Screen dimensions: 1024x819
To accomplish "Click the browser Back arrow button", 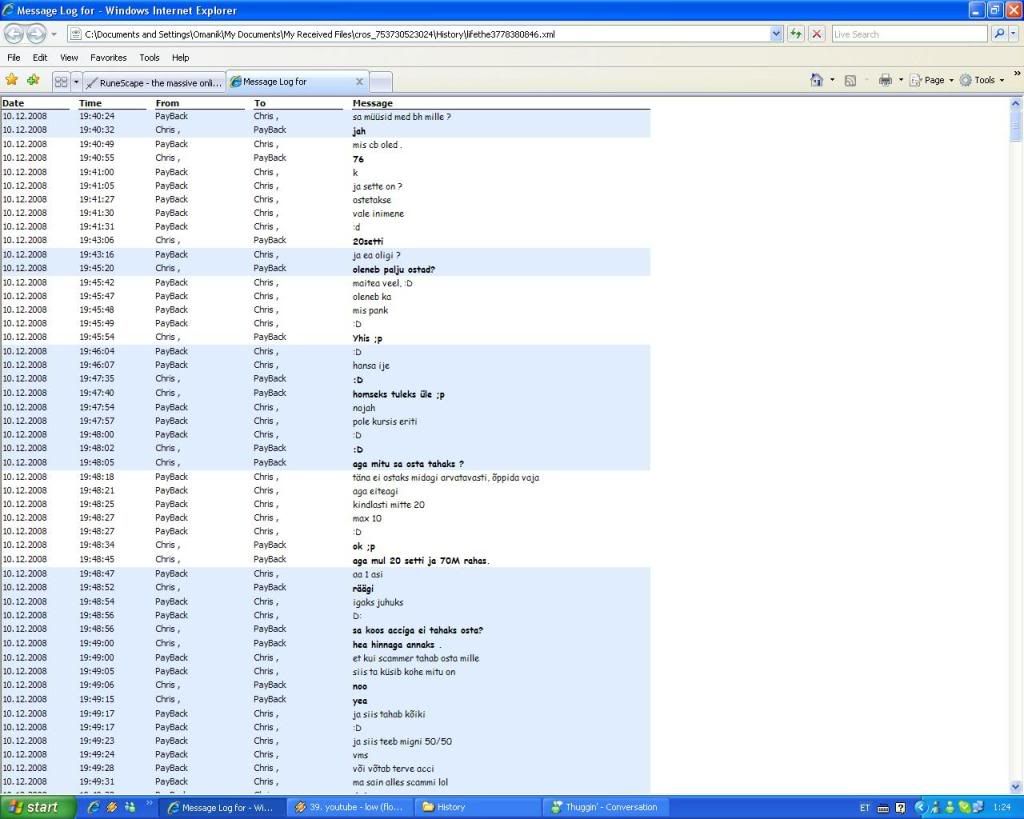I will (x=13, y=34).
